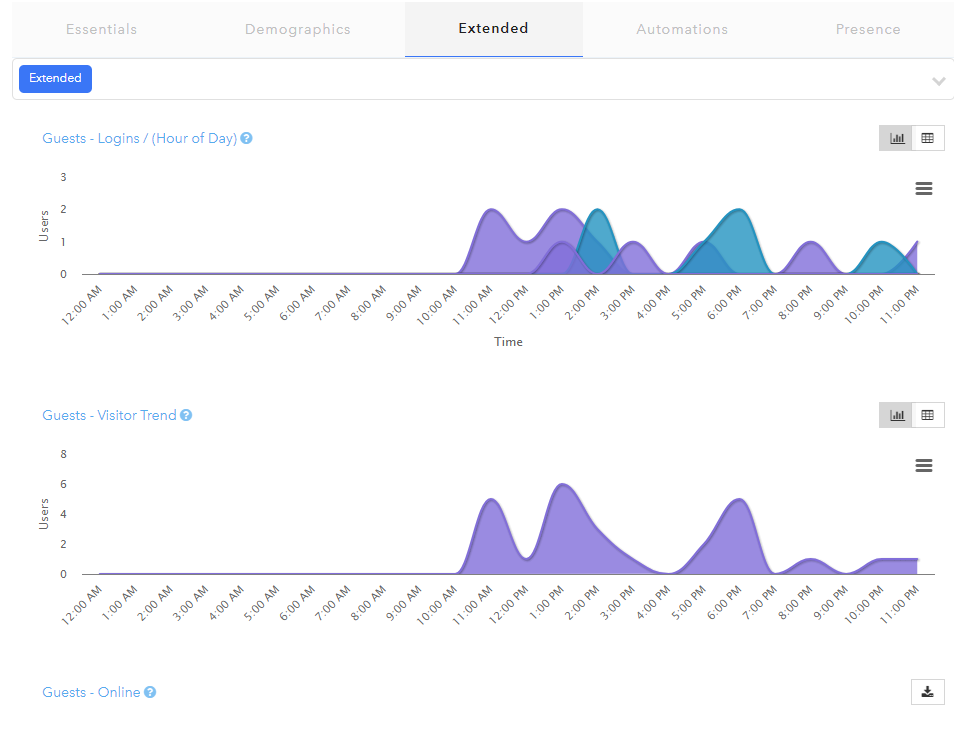Open the Logins chart hamburger menu
The width and height of the screenshot is (954, 730).
(924, 189)
